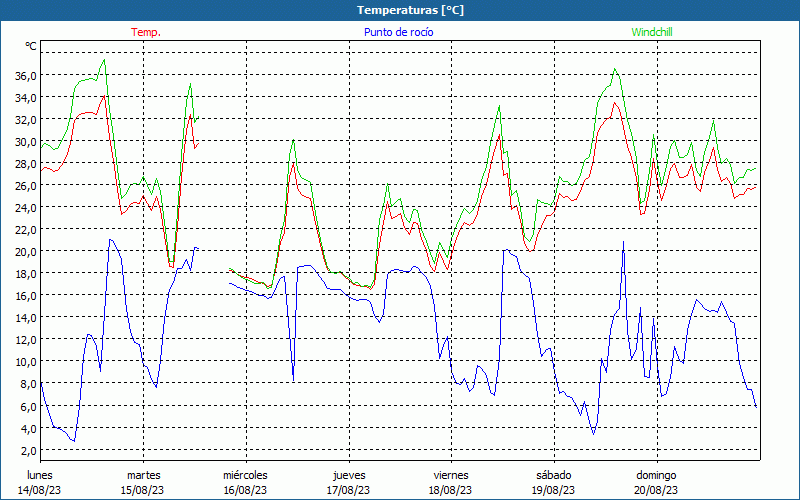Click the 16/08/23 date label
Image resolution: width=800 pixels, height=500 pixels.
coord(245,490)
